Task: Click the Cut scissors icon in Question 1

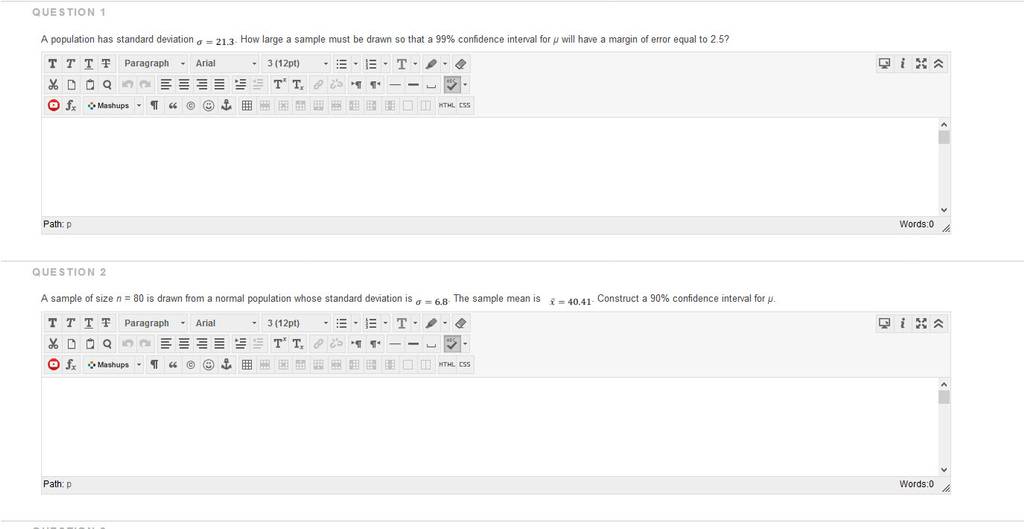Action: point(53,85)
